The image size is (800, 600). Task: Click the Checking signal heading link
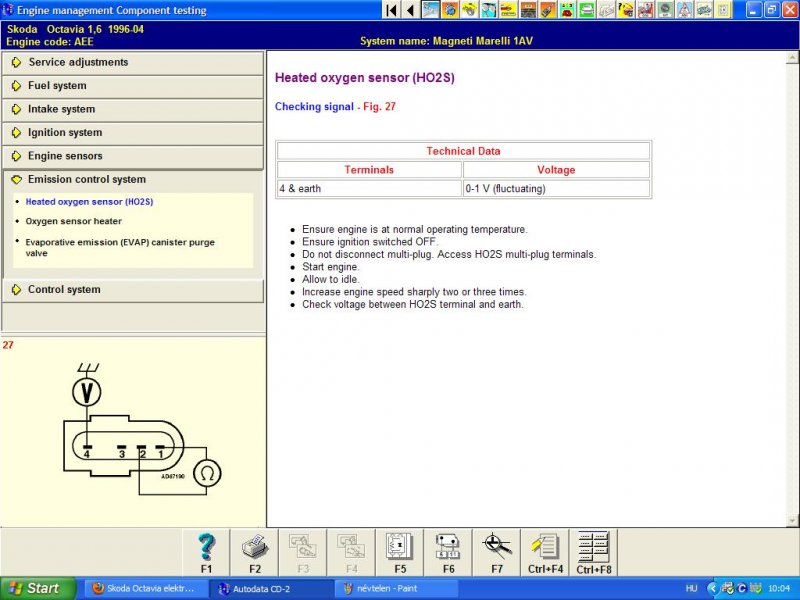pyautogui.click(x=314, y=107)
